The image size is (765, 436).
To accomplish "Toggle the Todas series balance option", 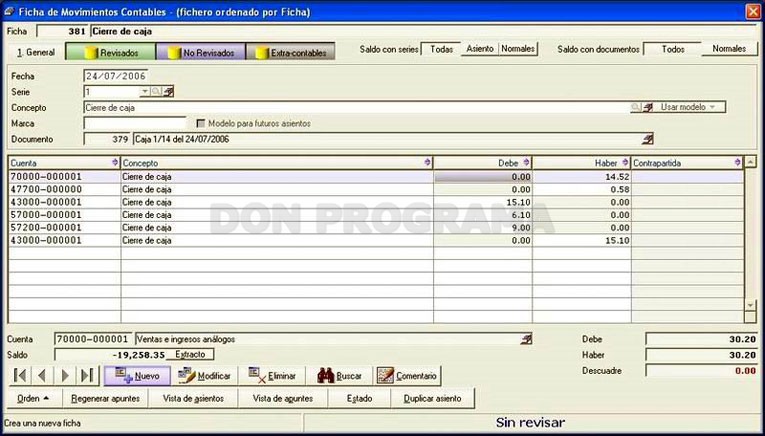I will [x=441, y=49].
